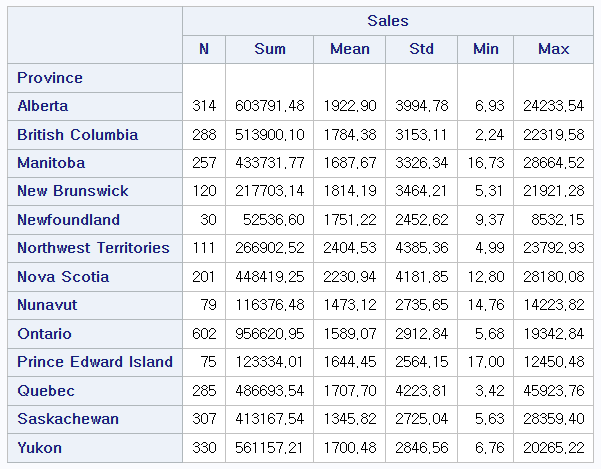601x469 pixels.
Task: Click the Northwest Territories row header
Action: pyautogui.click(x=95, y=248)
